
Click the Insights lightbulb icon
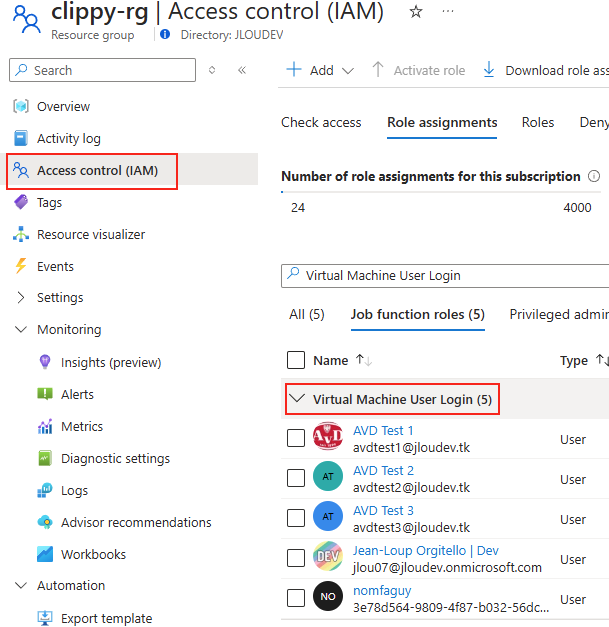45,362
